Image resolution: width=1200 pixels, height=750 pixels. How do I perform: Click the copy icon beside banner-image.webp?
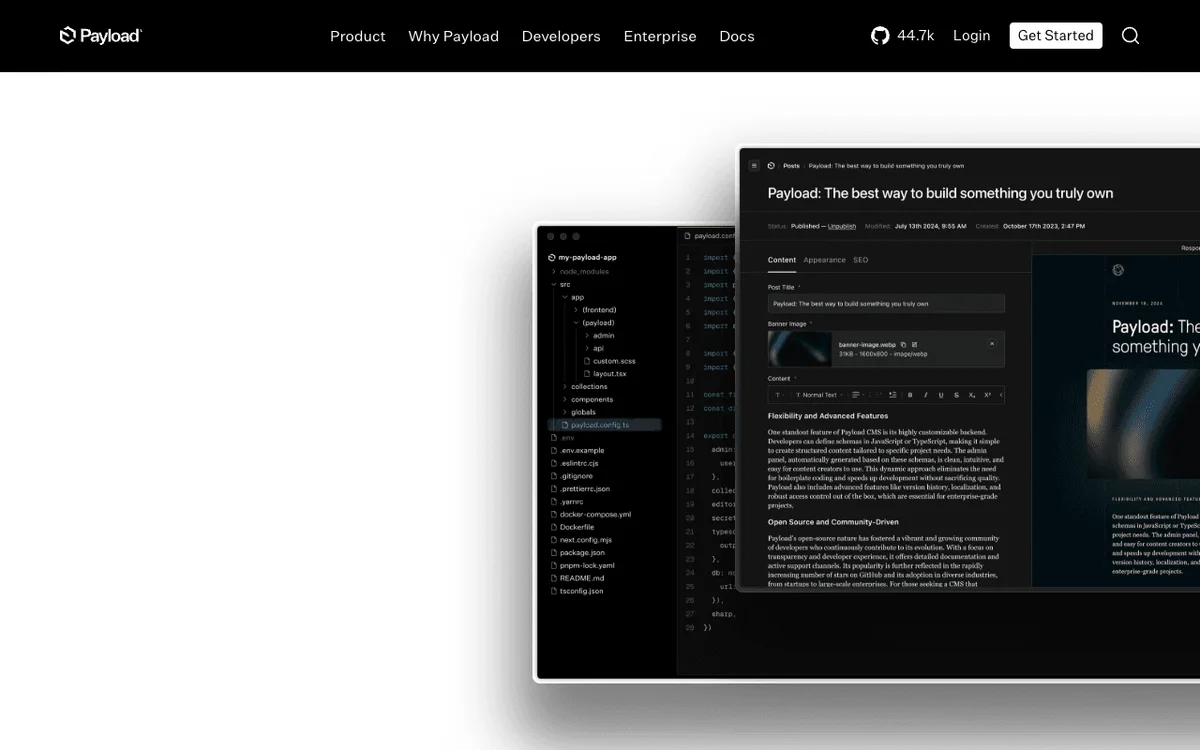[904, 344]
